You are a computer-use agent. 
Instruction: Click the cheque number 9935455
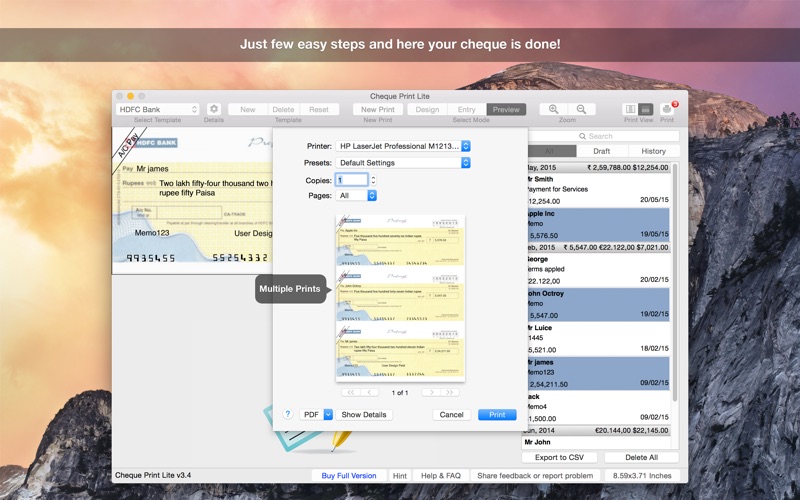151,258
